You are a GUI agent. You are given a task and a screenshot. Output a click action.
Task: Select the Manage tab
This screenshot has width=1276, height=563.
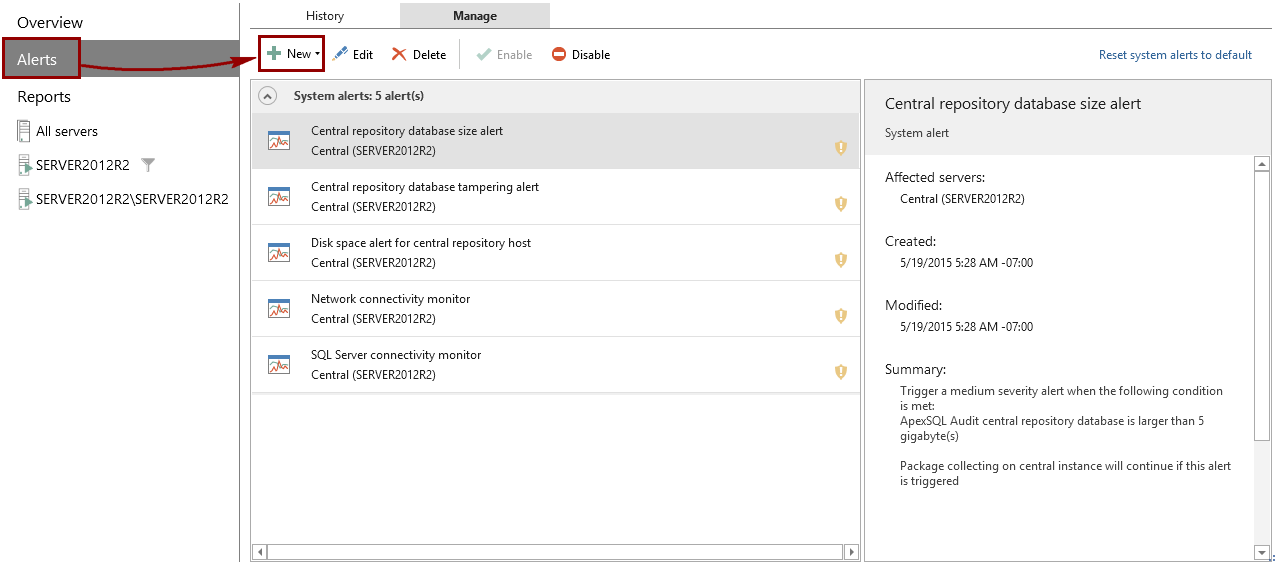475,16
